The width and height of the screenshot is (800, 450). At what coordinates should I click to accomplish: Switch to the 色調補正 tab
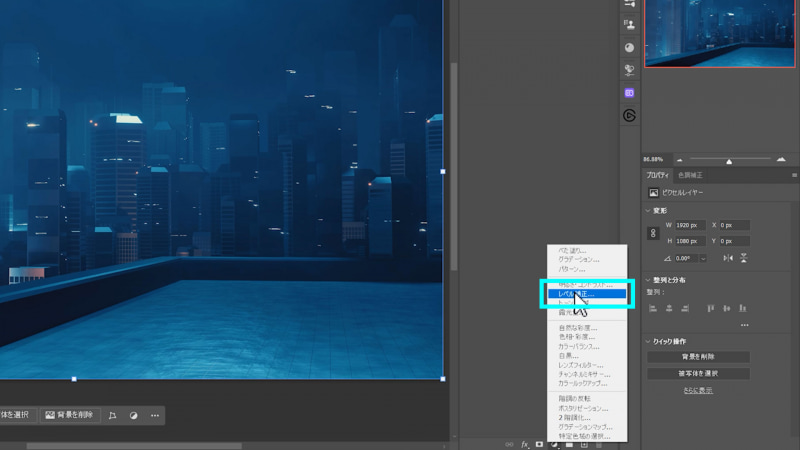690,175
